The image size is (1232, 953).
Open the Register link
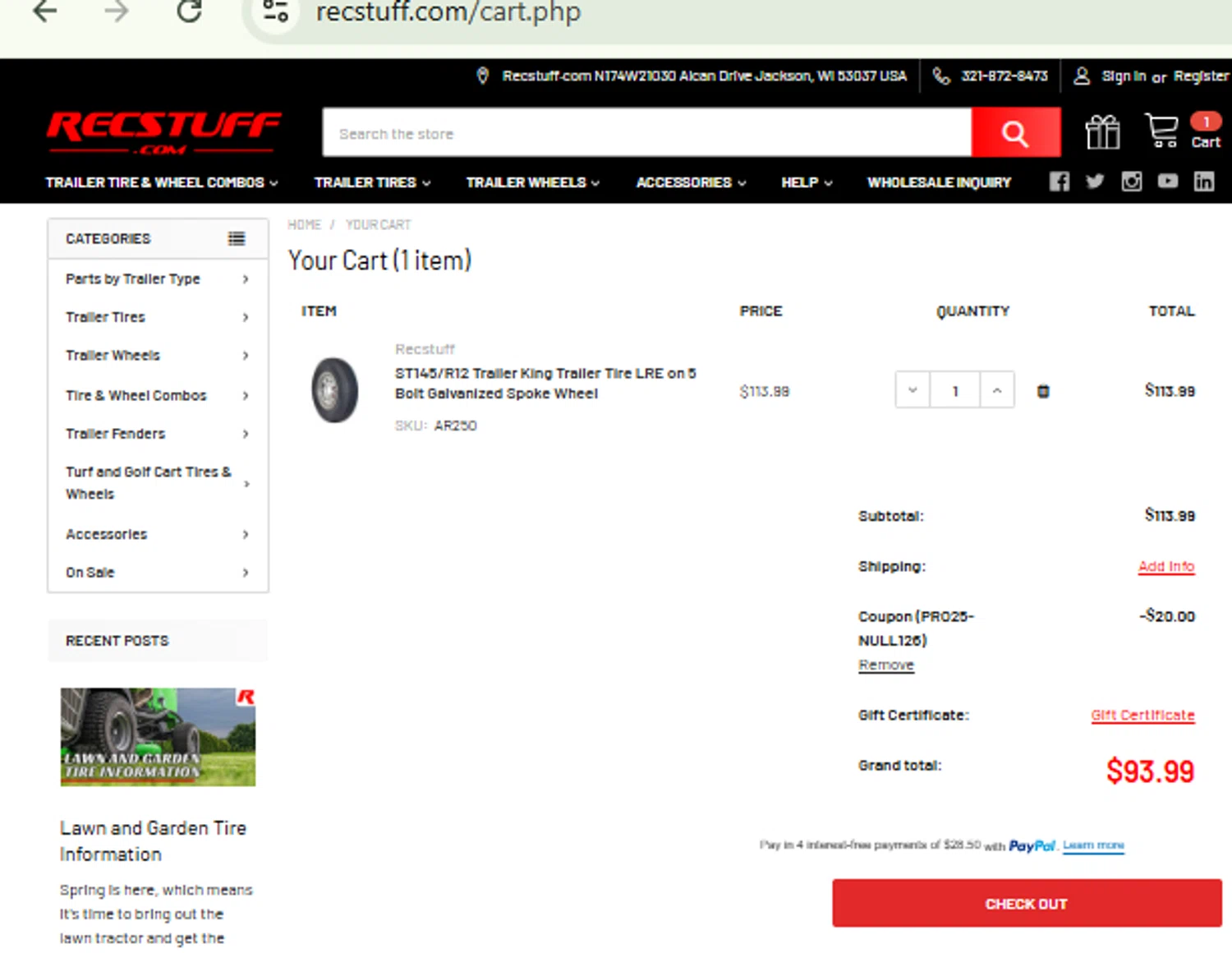click(x=1201, y=76)
